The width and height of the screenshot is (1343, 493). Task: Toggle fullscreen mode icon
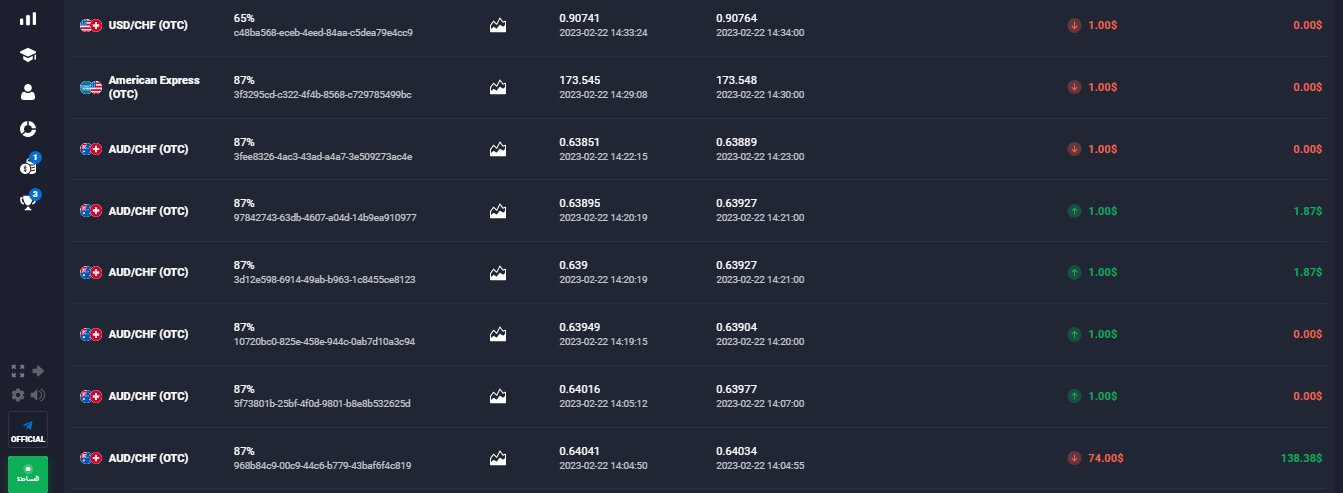18,370
